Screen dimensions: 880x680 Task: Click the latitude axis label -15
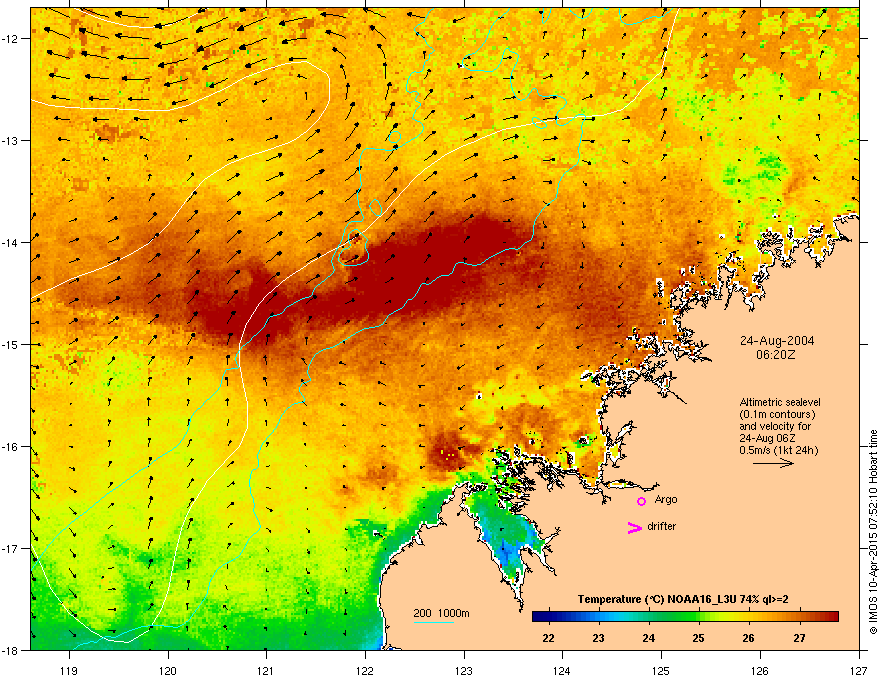coord(11,344)
